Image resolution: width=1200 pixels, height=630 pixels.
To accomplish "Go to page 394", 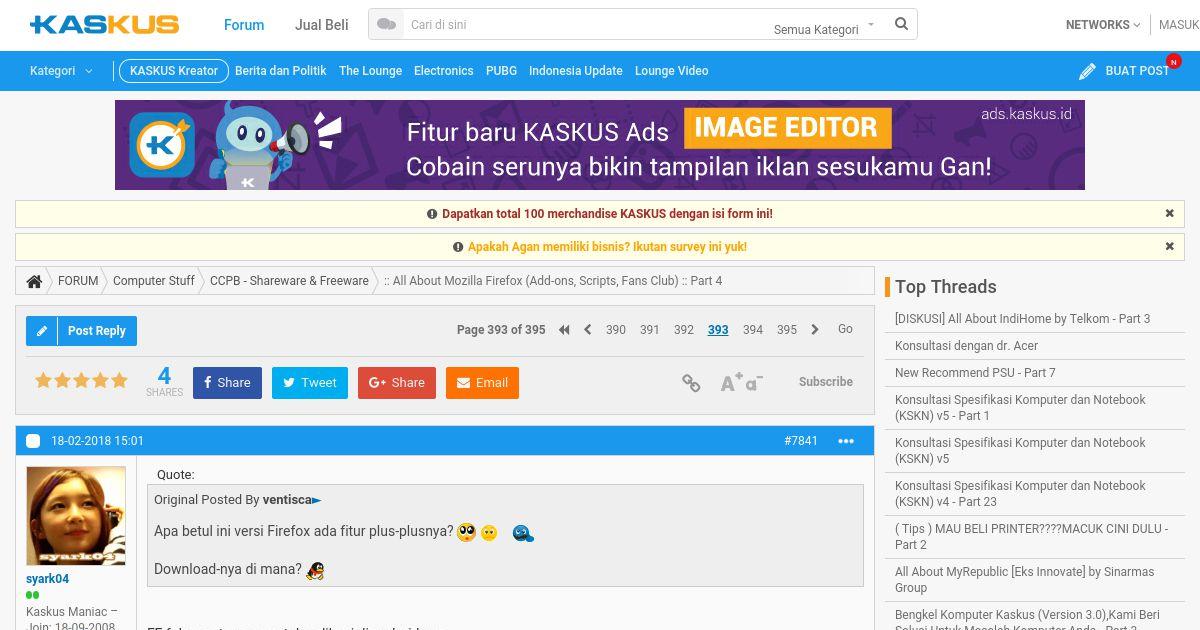I will tap(753, 330).
